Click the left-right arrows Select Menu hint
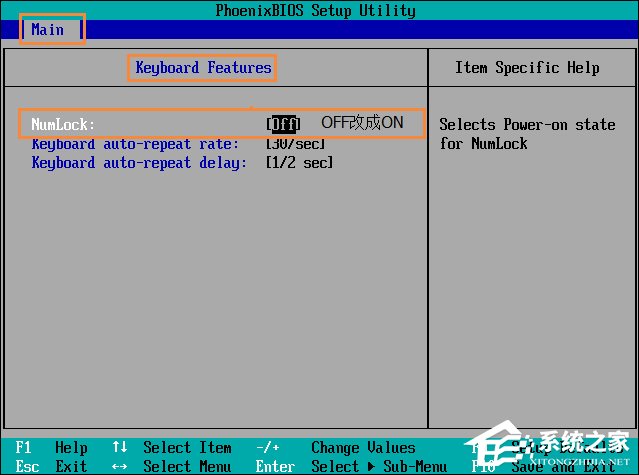This screenshot has height=475, width=639. (172, 466)
